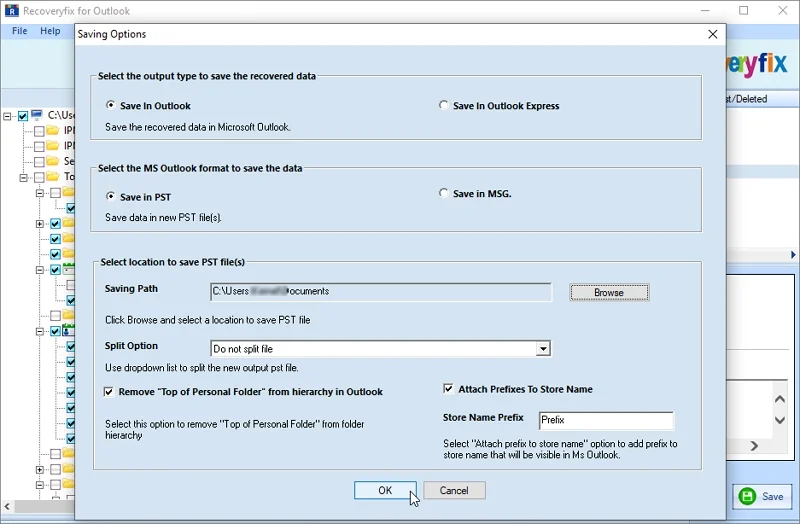Click the Recoveryfix app icon in title bar
800x524 pixels.
point(11,10)
